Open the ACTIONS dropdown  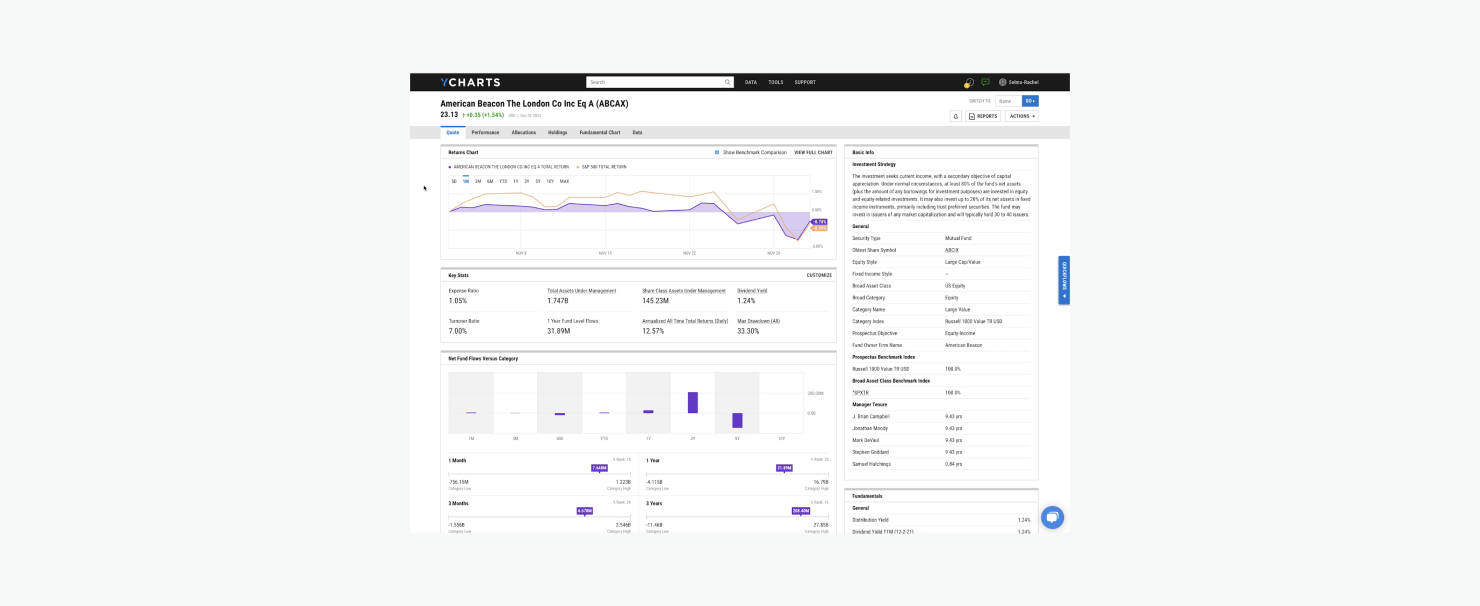1021,116
